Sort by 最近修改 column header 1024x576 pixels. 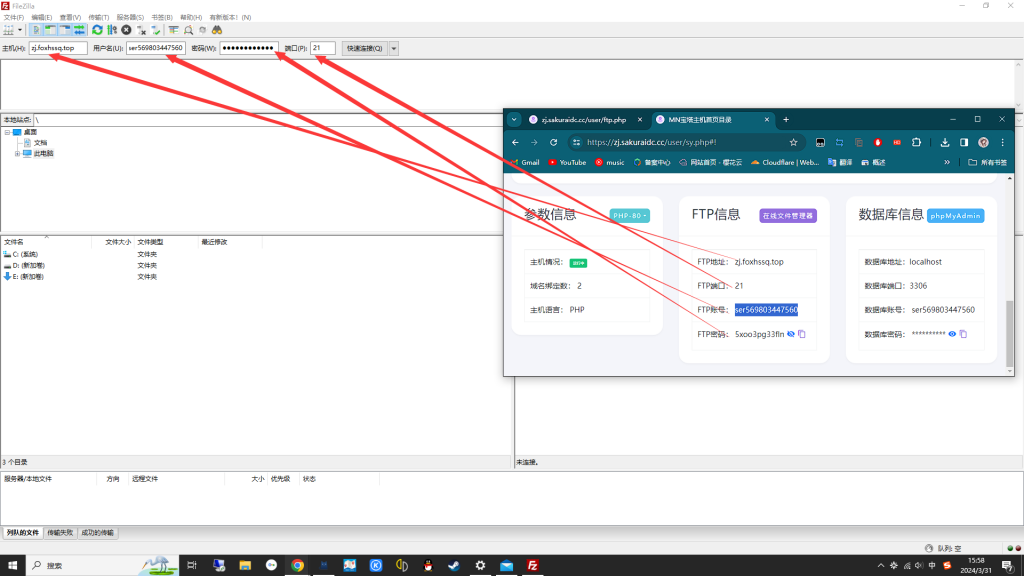tap(230, 242)
